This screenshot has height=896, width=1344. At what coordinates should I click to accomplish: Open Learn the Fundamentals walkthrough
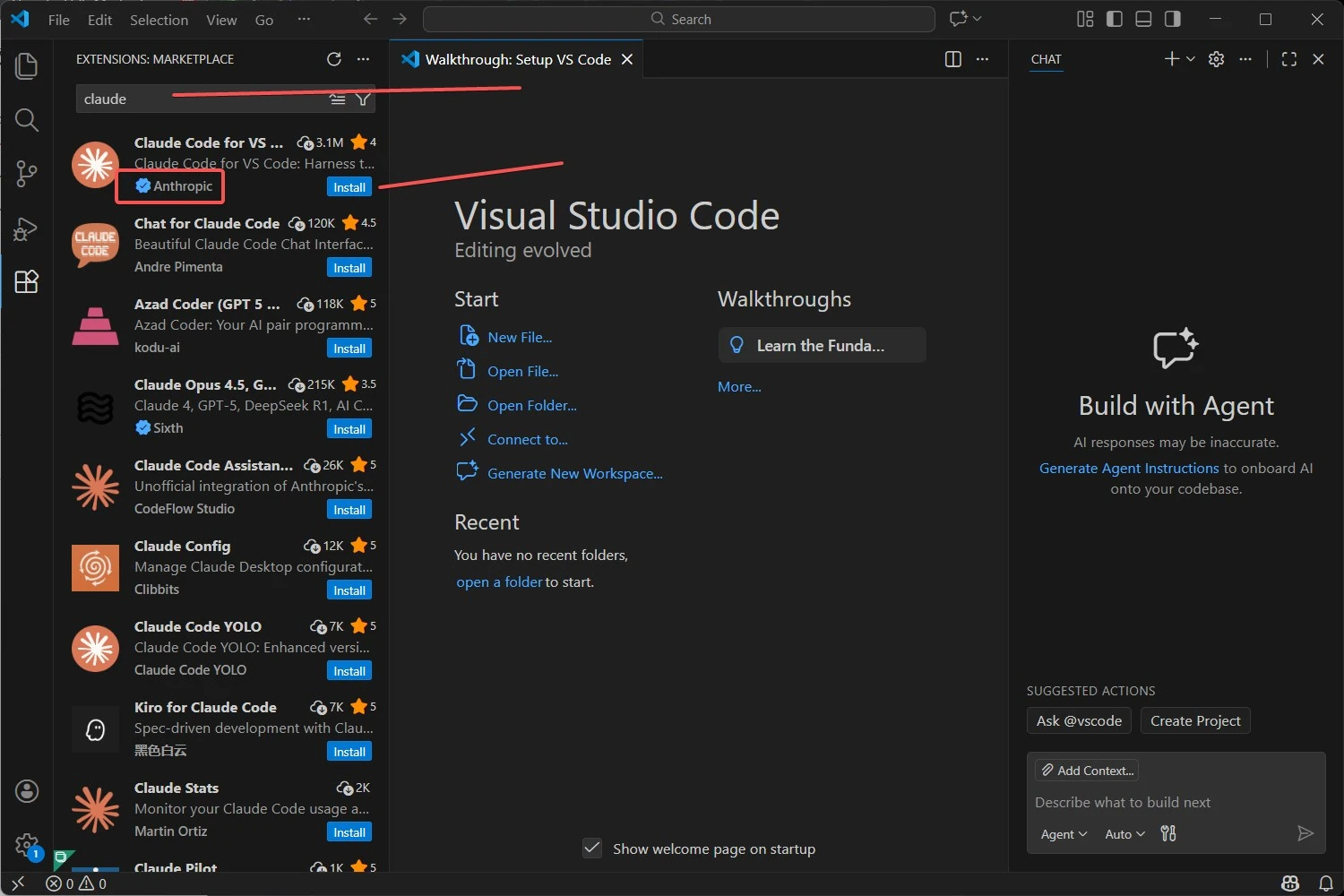[822, 346]
